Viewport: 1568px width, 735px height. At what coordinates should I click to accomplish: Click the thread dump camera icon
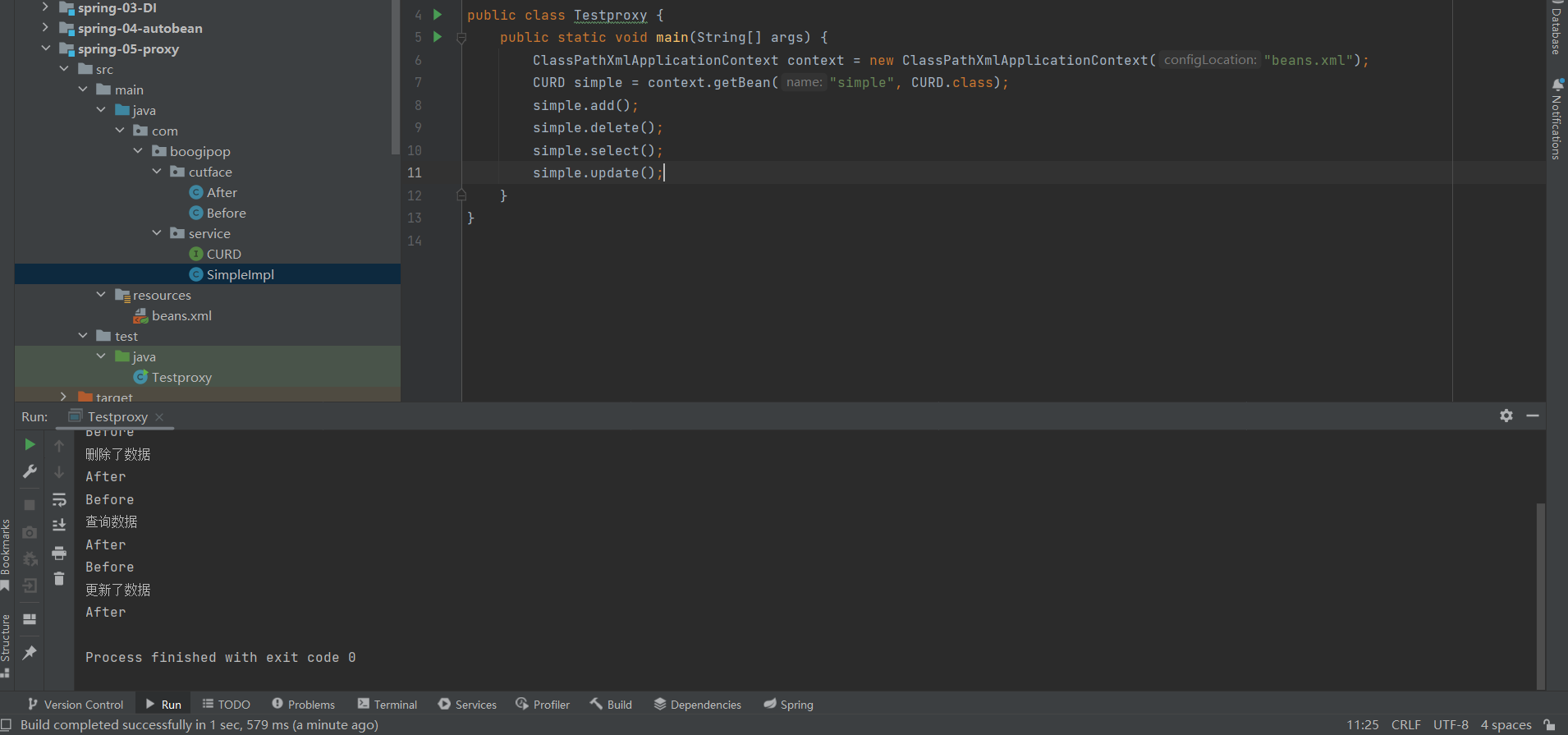(x=30, y=532)
